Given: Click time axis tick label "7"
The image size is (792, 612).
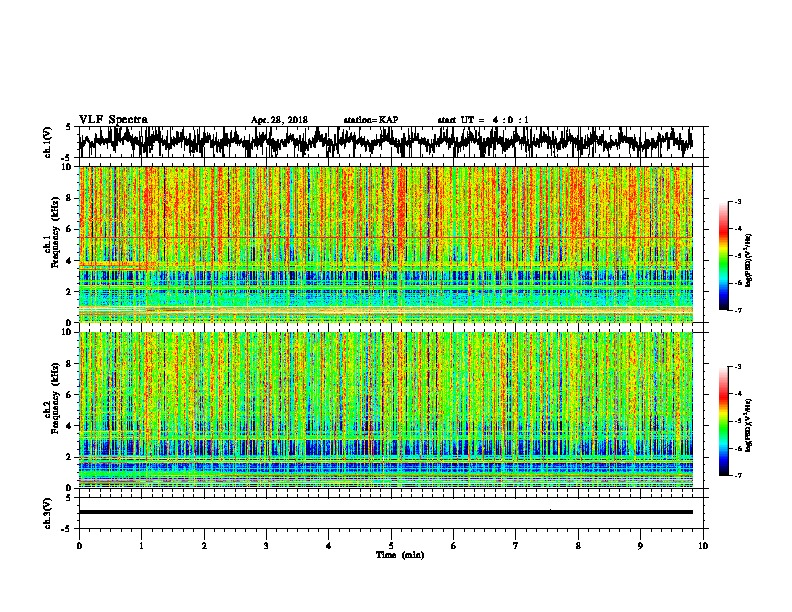Looking at the screenshot, I should [x=516, y=546].
